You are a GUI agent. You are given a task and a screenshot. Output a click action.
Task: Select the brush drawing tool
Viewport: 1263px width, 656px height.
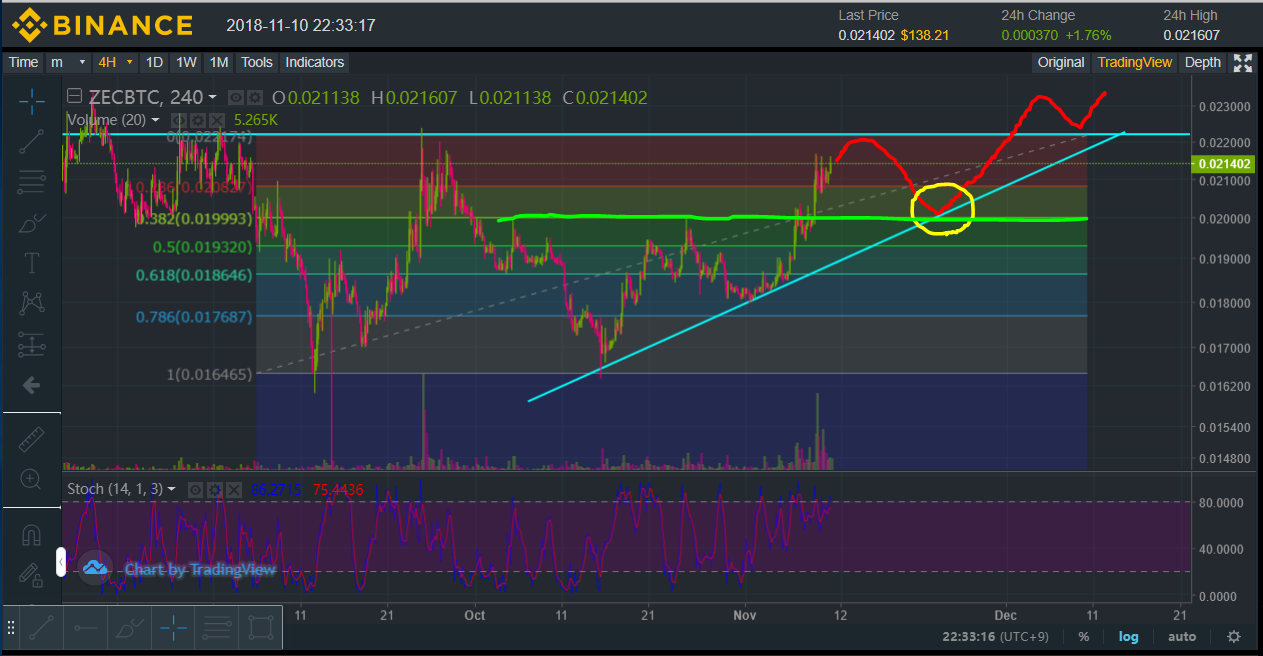pos(31,222)
